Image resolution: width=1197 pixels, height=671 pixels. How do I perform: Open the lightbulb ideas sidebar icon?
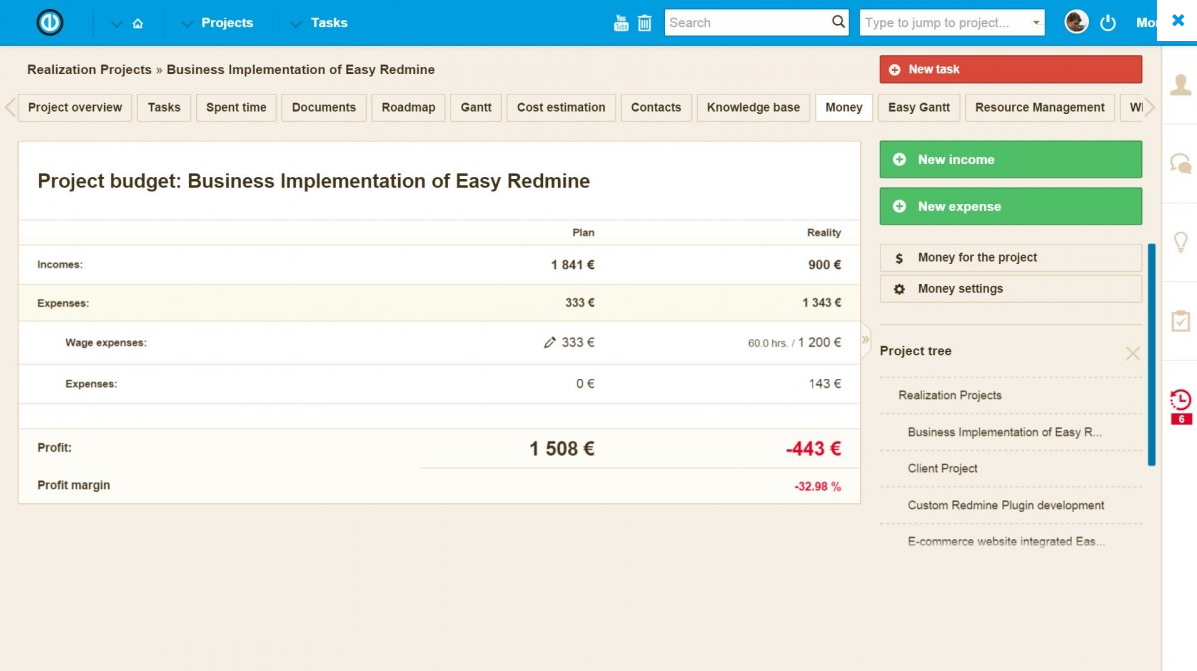tap(1181, 242)
